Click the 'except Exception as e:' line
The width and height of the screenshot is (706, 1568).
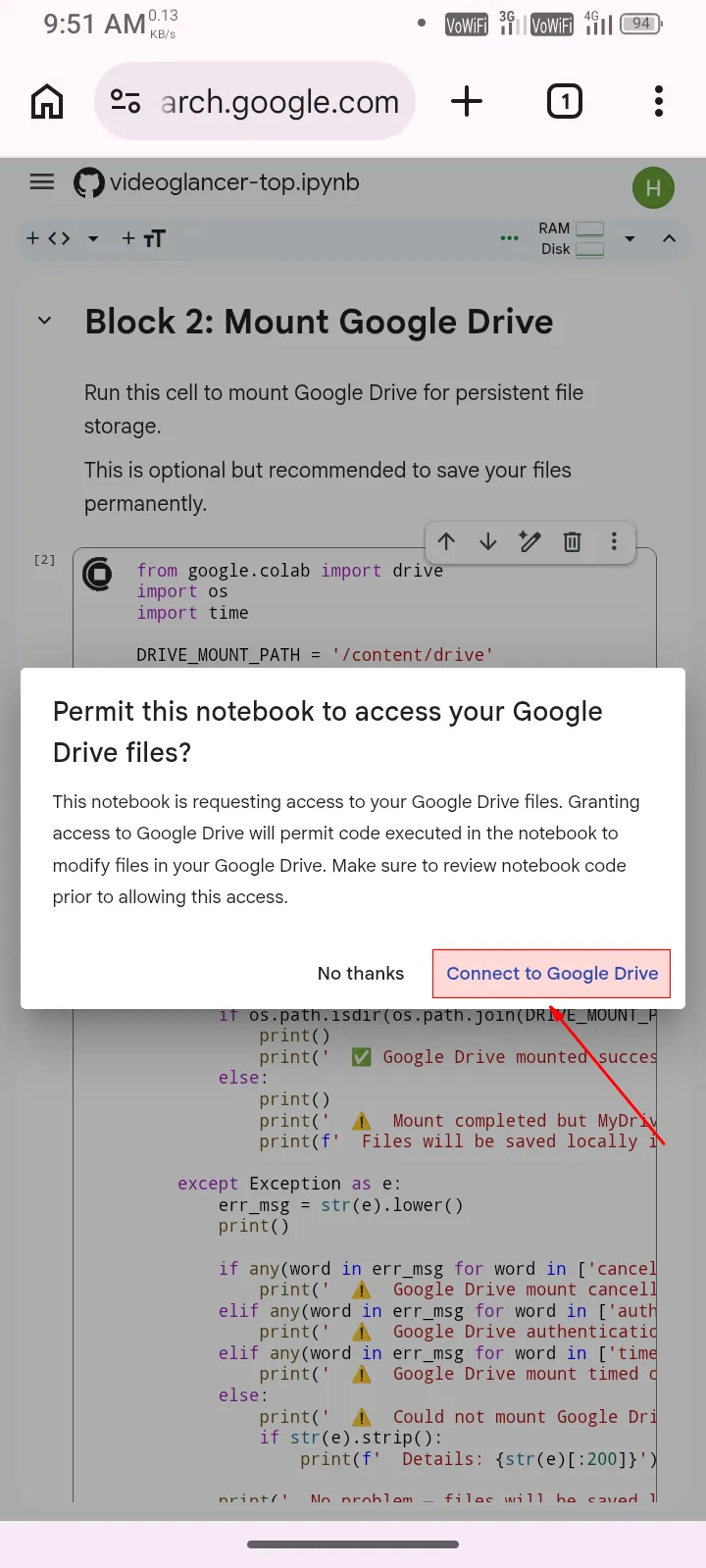pos(289,1184)
